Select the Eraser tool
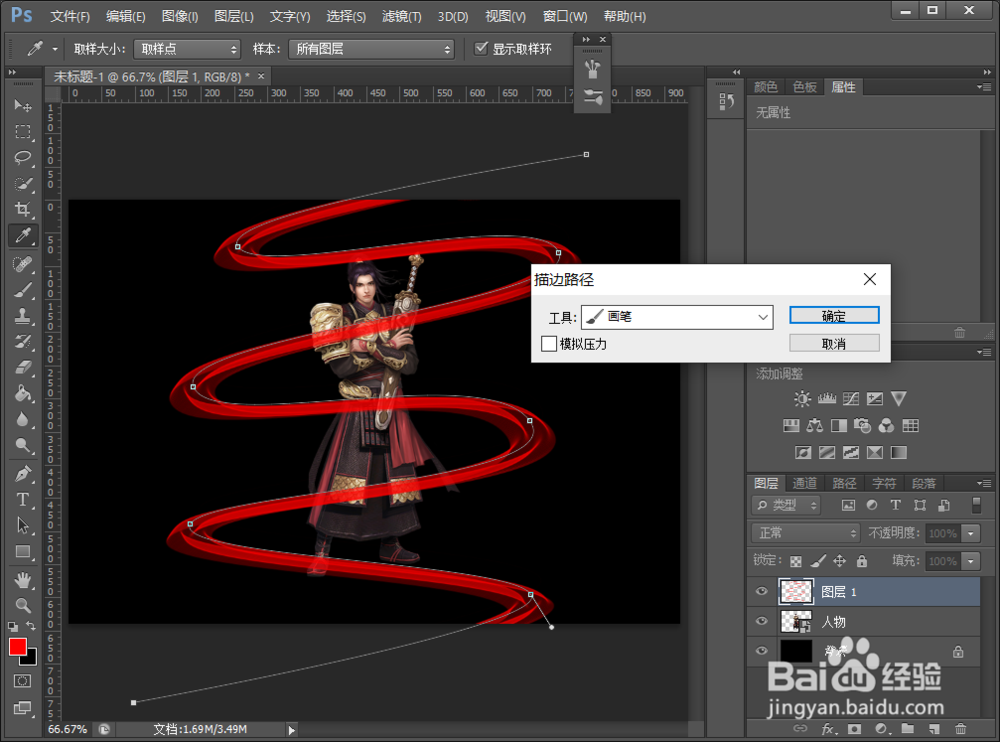The width and height of the screenshot is (1000, 742). tap(23, 367)
